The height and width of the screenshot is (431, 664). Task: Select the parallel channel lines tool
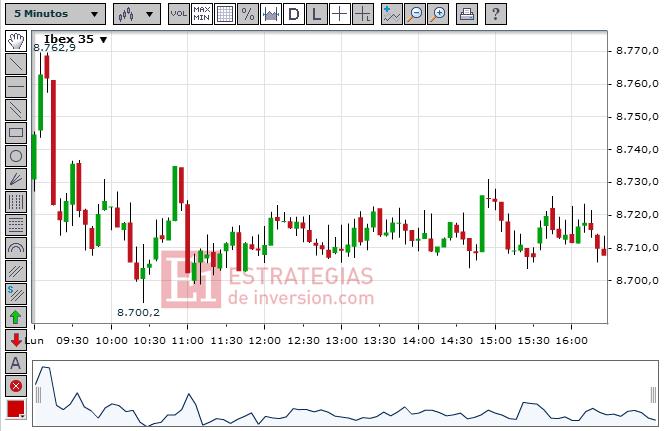16,110
